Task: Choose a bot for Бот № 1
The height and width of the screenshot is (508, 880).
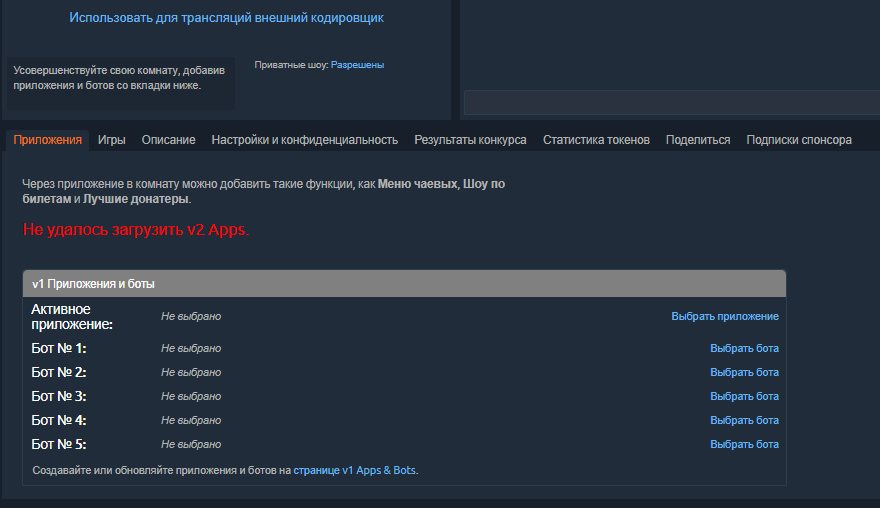Action: [x=744, y=349]
